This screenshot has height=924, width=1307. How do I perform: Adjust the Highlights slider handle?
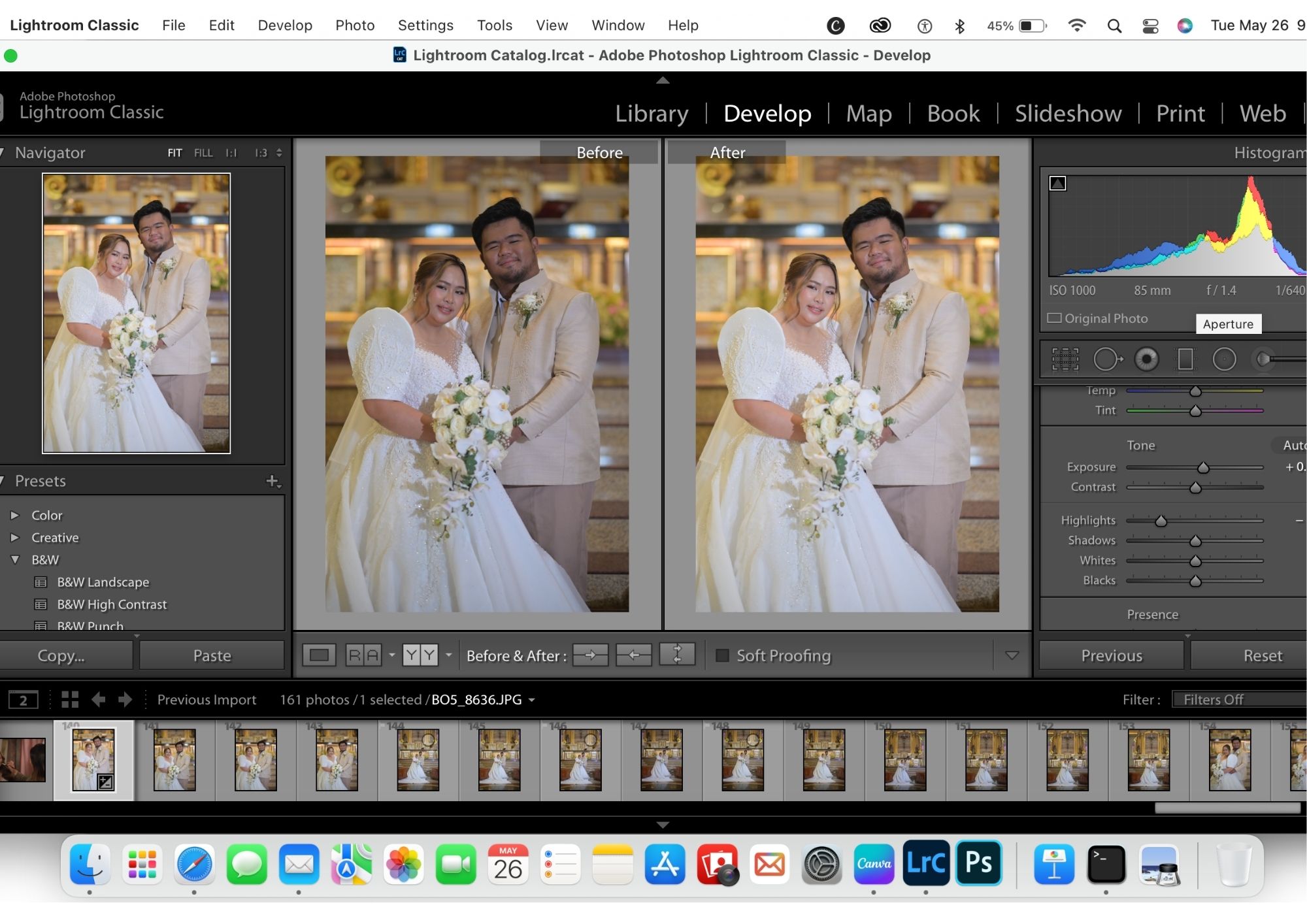(1161, 521)
